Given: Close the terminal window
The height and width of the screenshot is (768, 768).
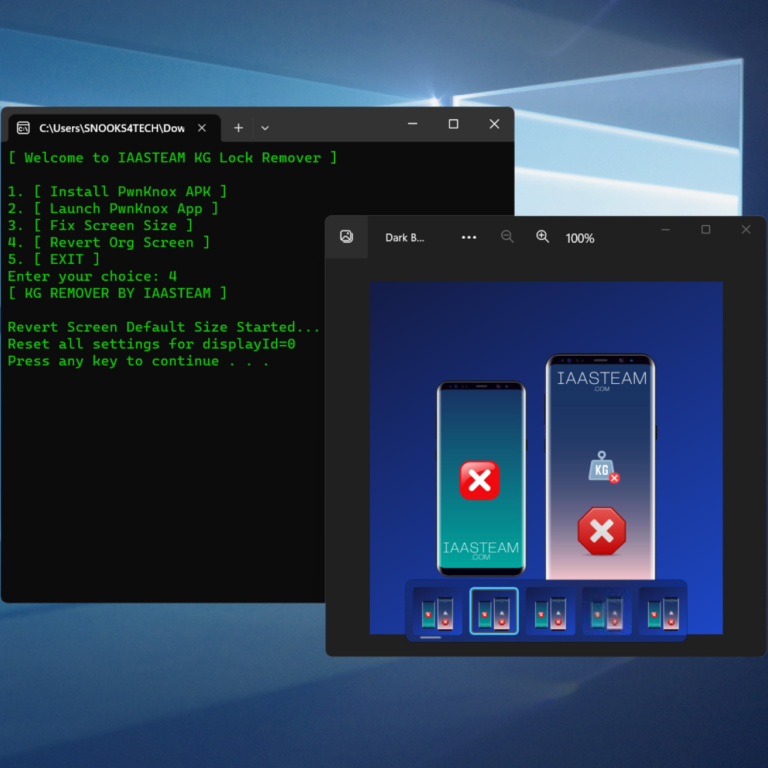Looking at the screenshot, I should point(494,124).
